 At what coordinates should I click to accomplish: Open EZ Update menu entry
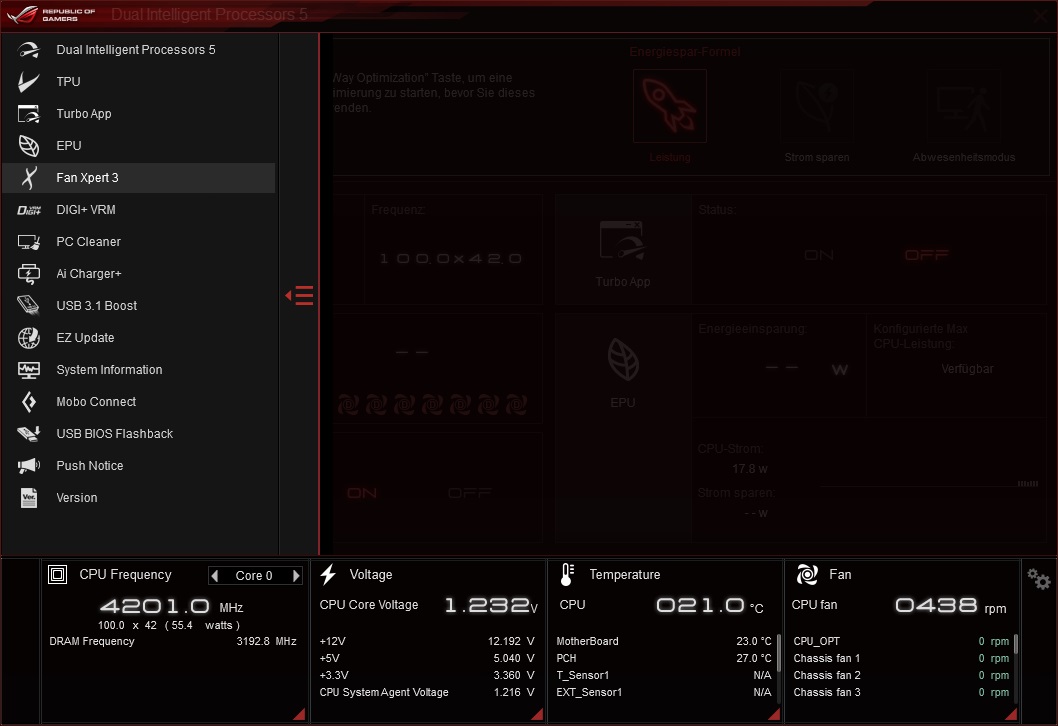coord(139,338)
